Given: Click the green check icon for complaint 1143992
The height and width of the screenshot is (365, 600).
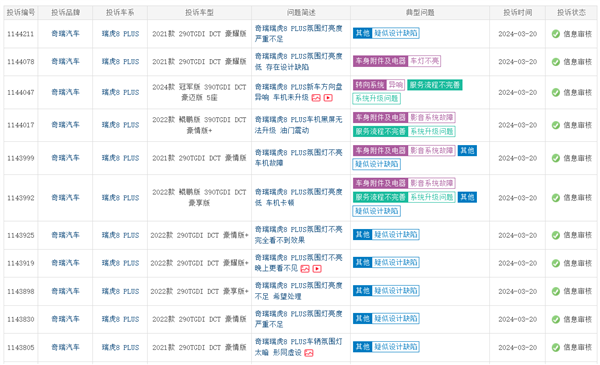Looking at the screenshot, I should [x=556, y=198].
